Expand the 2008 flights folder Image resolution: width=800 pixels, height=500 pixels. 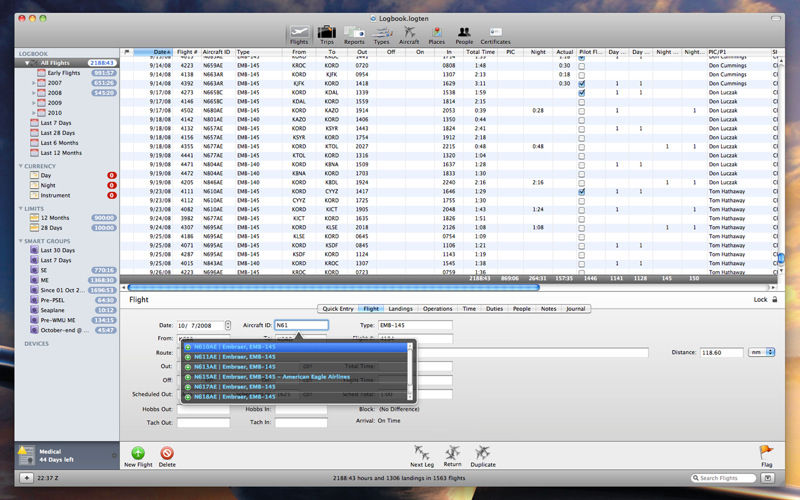(x=34, y=93)
